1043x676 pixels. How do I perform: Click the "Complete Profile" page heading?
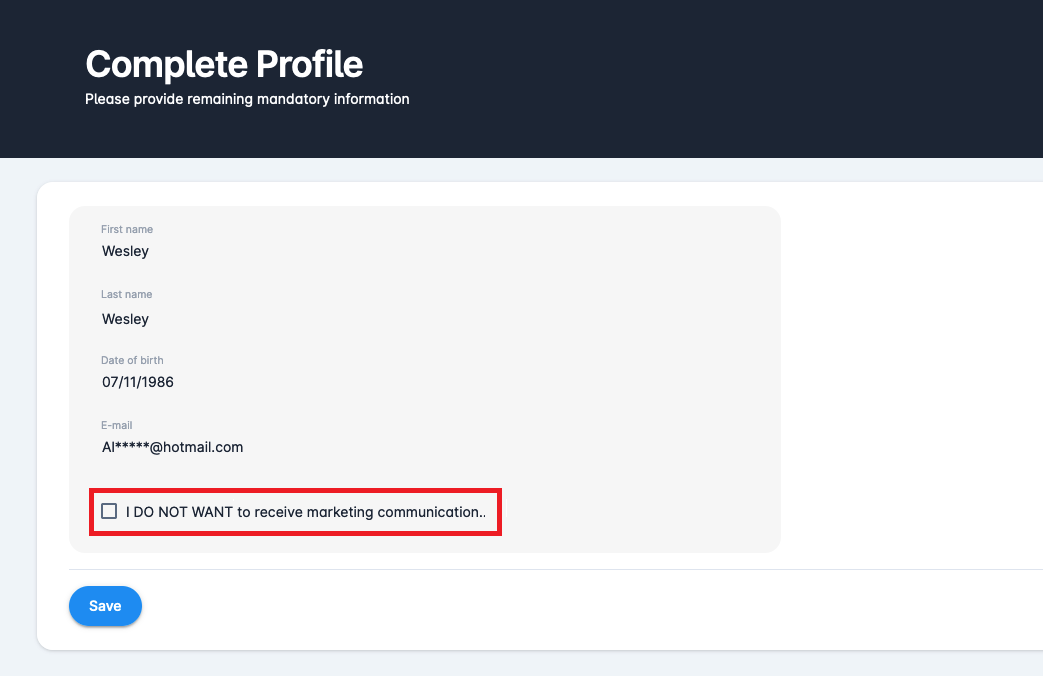tap(224, 64)
